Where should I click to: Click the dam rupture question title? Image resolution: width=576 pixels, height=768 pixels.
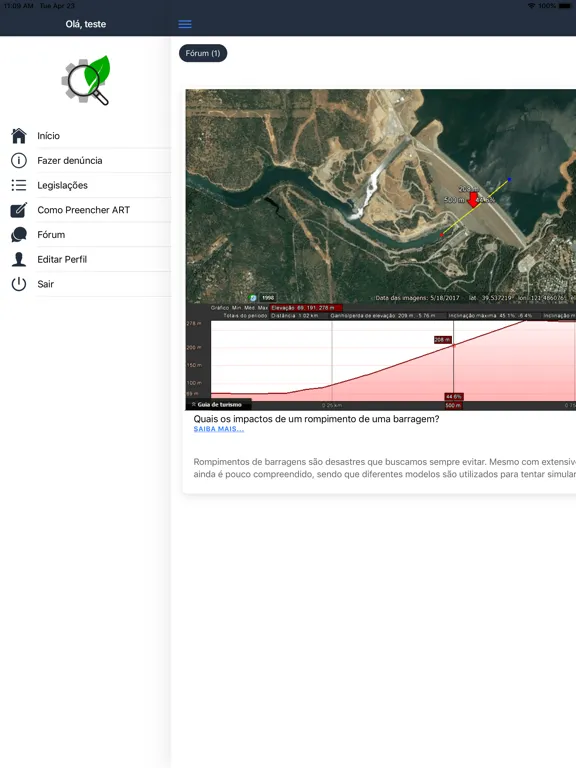pyautogui.click(x=316, y=419)
